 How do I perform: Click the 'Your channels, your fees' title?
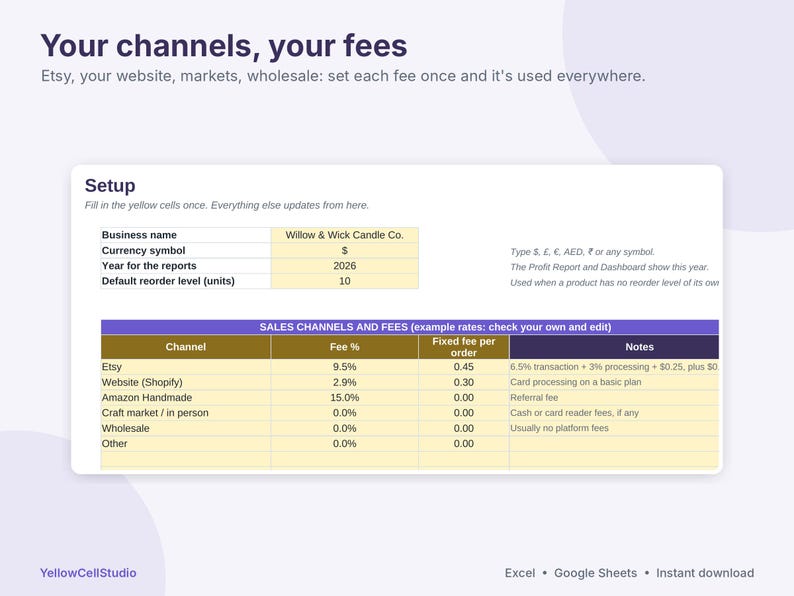pos(224,46)
